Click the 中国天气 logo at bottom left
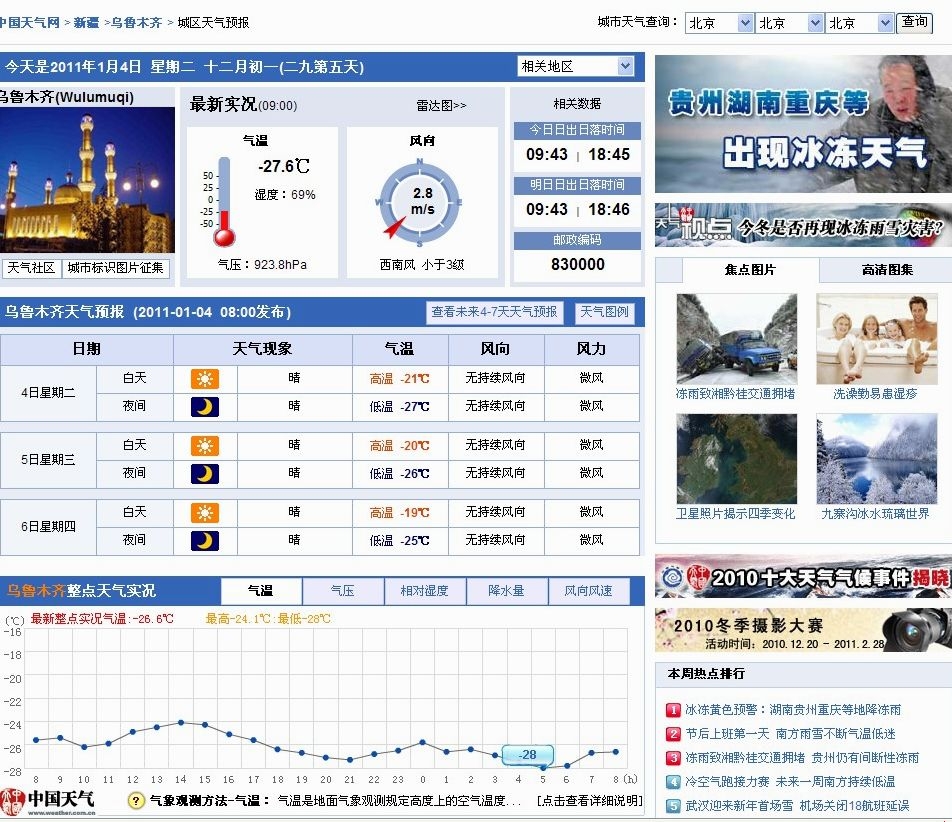 tap(48, 800)
